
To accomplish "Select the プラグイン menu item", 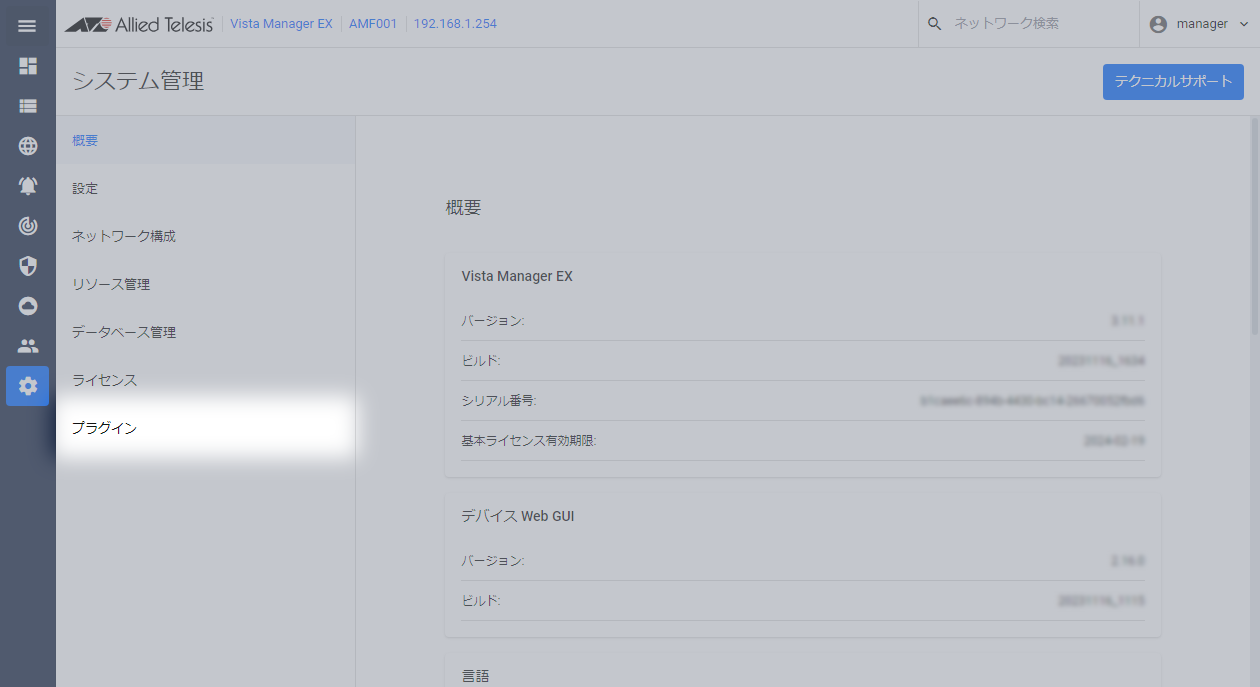I will click(205, 429).
